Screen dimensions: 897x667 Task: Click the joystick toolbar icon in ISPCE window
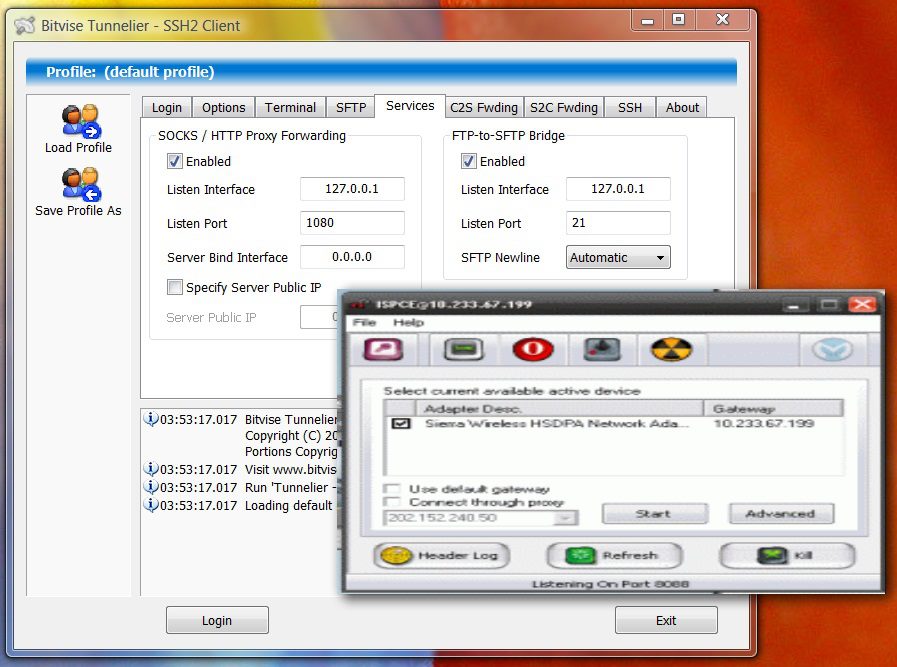602,349
